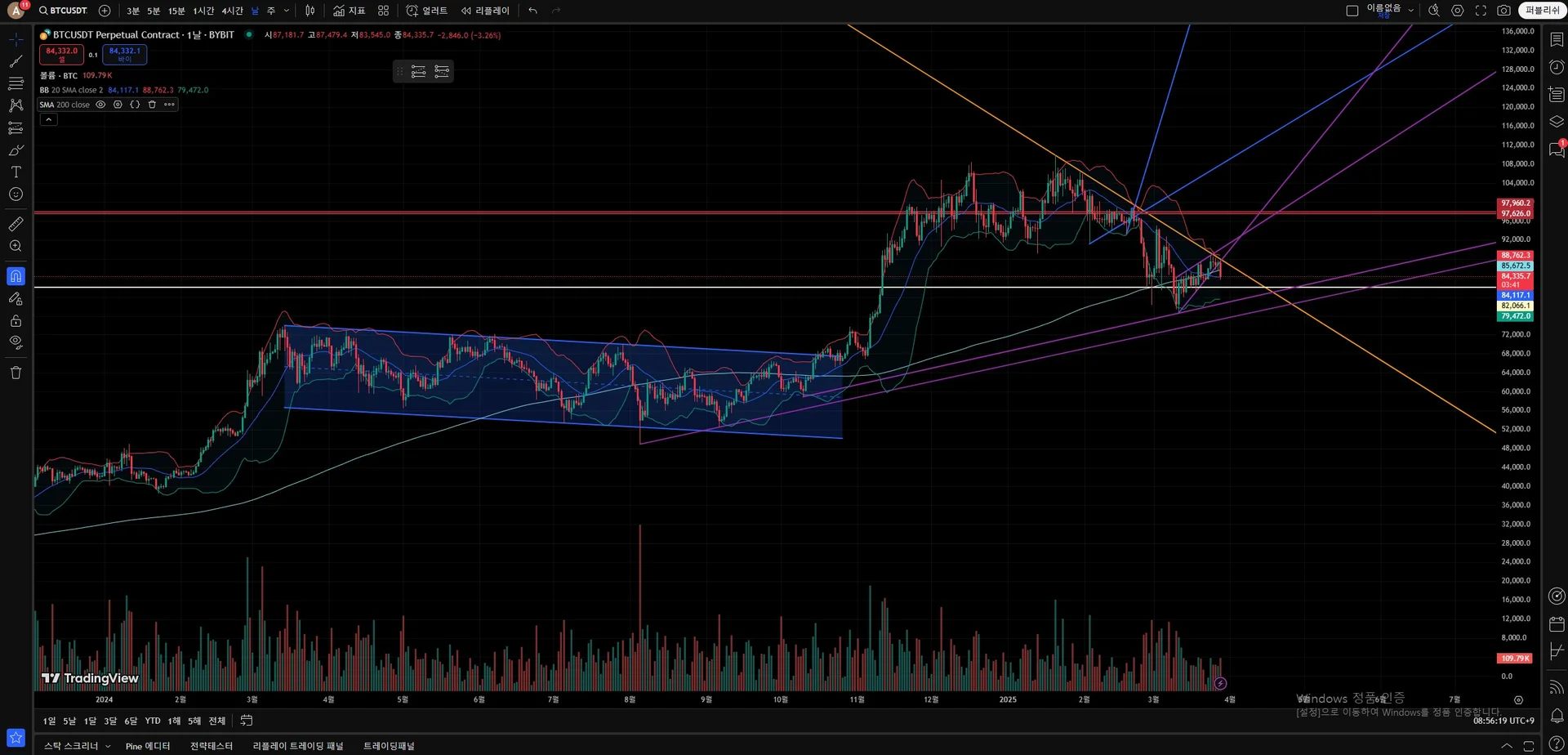Viewport: 1568px width, 755px height.
Task: Open the indicator templates grid
Action: click(x=383, y=11)
